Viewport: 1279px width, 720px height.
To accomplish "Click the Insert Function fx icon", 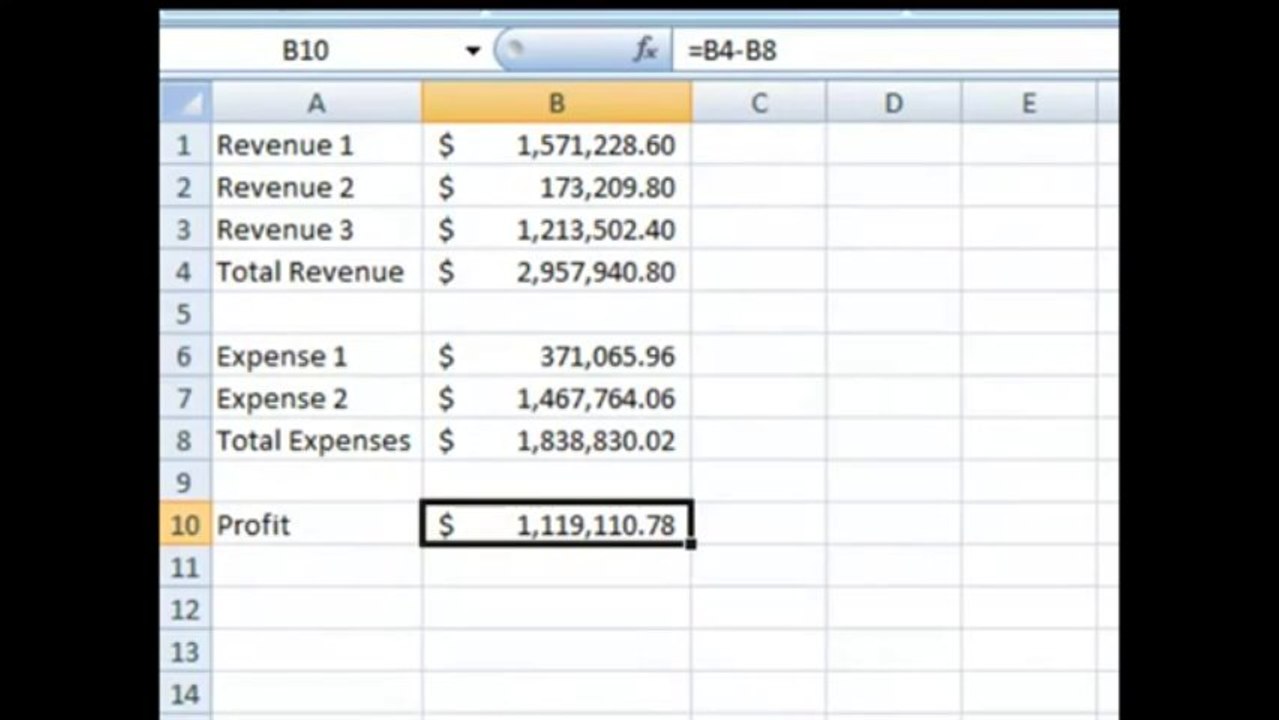I will [646, 50].
